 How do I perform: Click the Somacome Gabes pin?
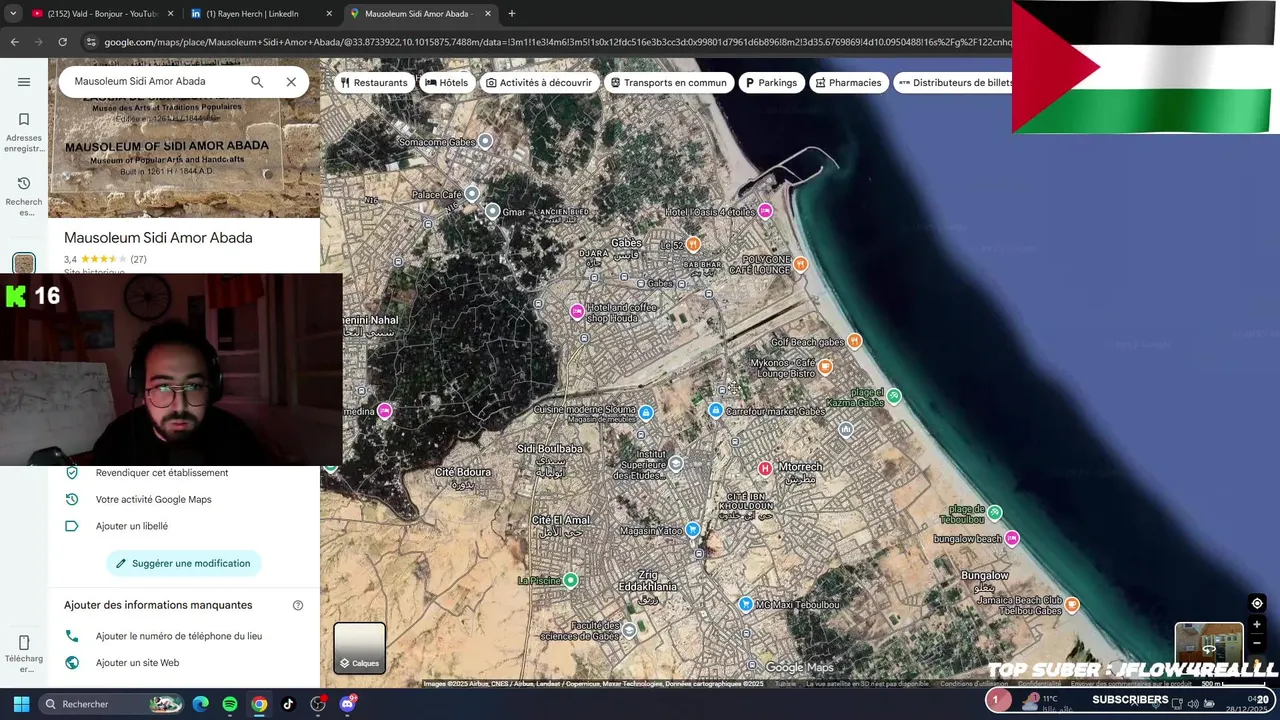pyautogui.click(x=485, y=141)
